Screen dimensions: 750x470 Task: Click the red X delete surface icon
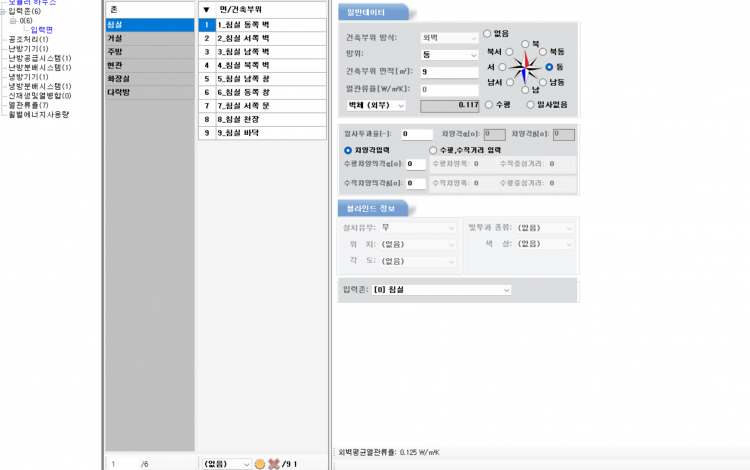click(273, 464)
